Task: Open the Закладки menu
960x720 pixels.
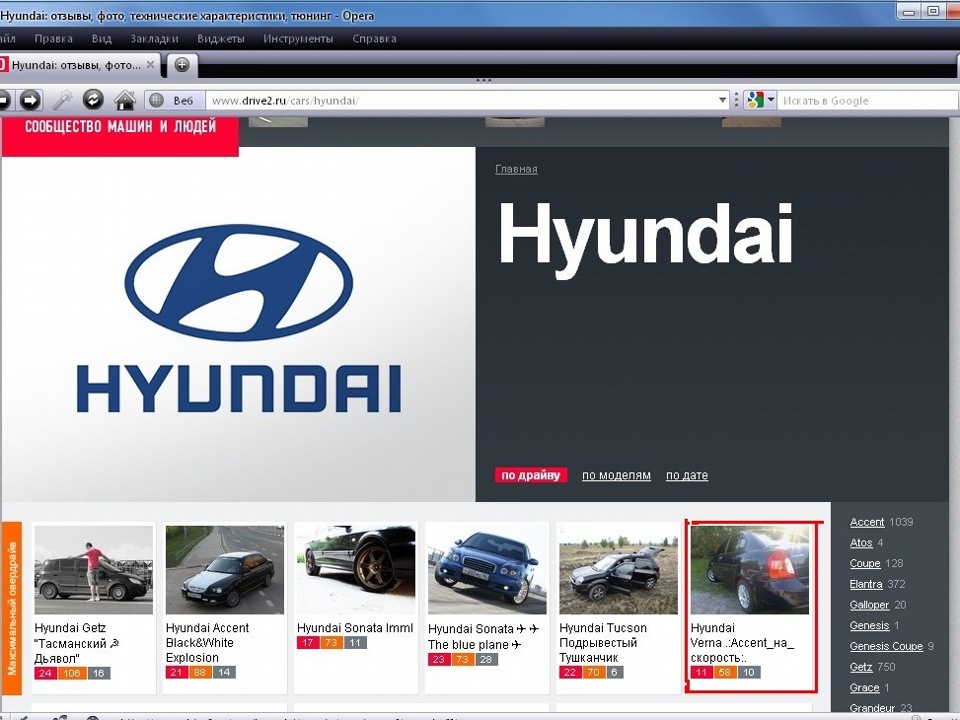Action: coord(154,39)
